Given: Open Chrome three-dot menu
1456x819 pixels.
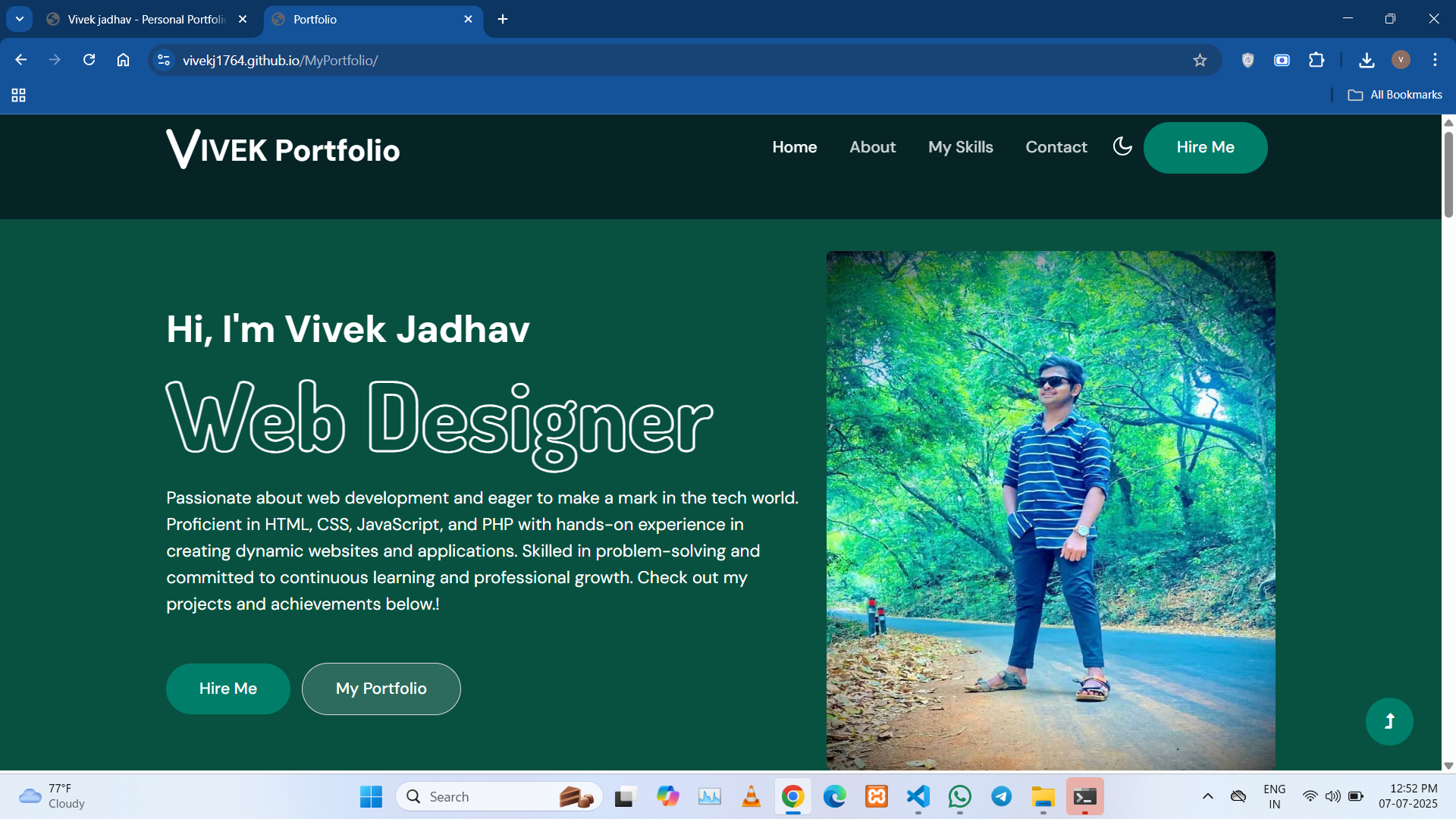Looking at the screenshot, I should 1435,60.
